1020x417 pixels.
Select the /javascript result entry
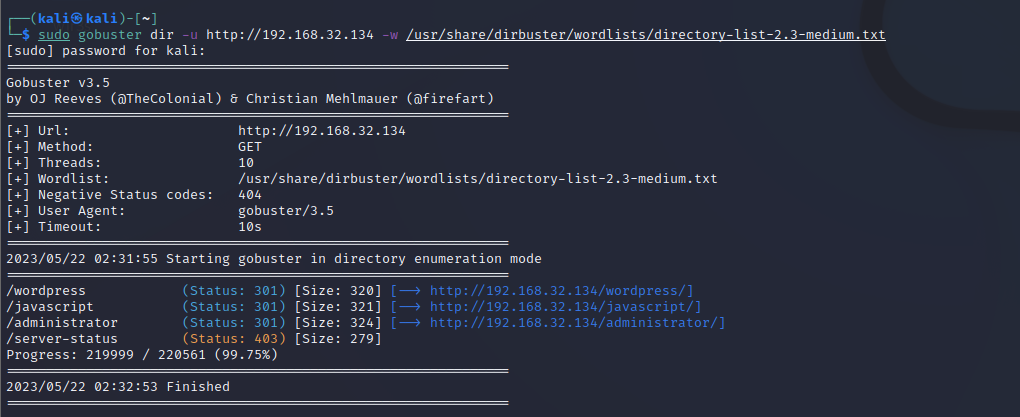click(51, 306)
